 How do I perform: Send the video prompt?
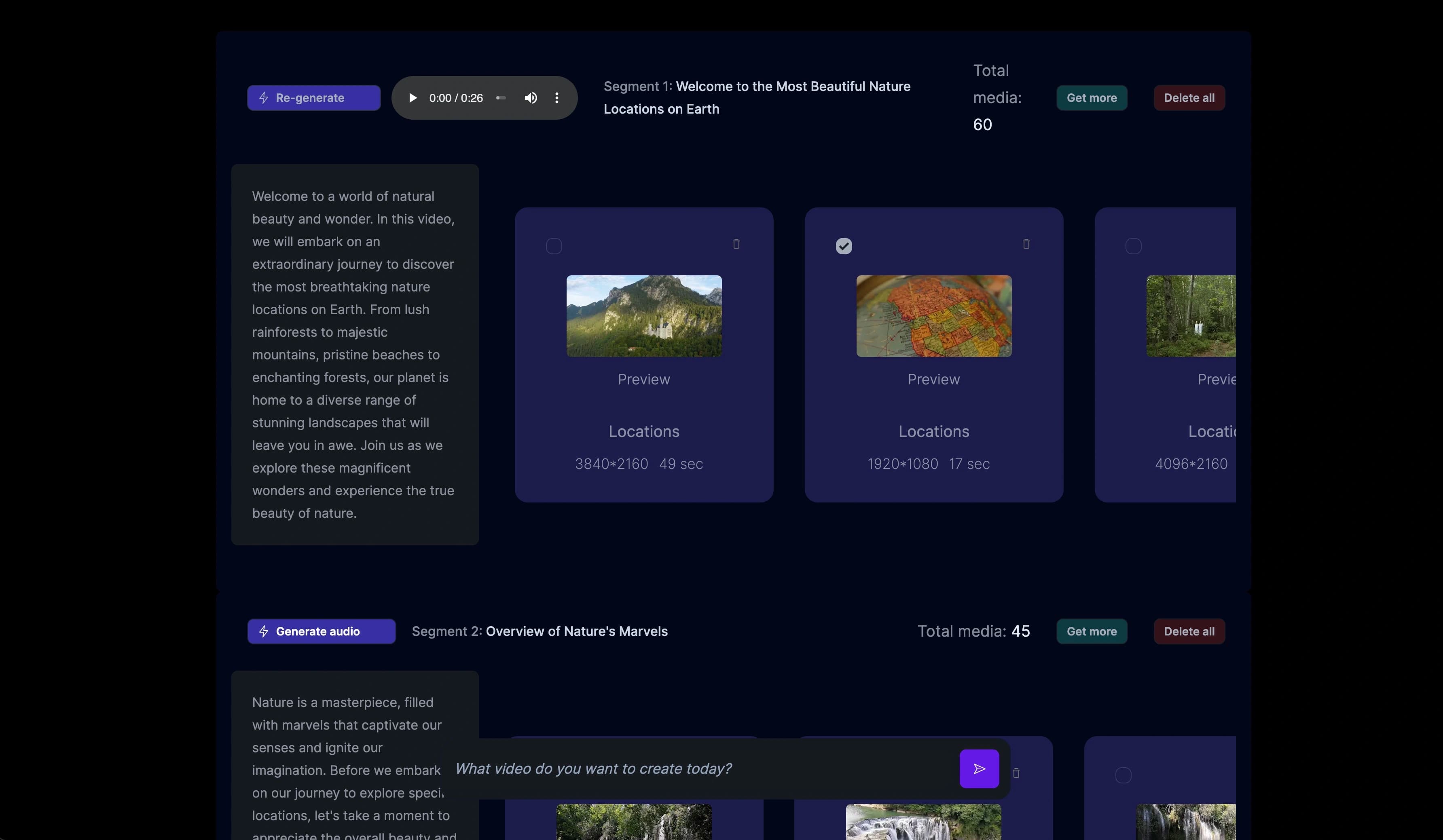pos(979,768)
